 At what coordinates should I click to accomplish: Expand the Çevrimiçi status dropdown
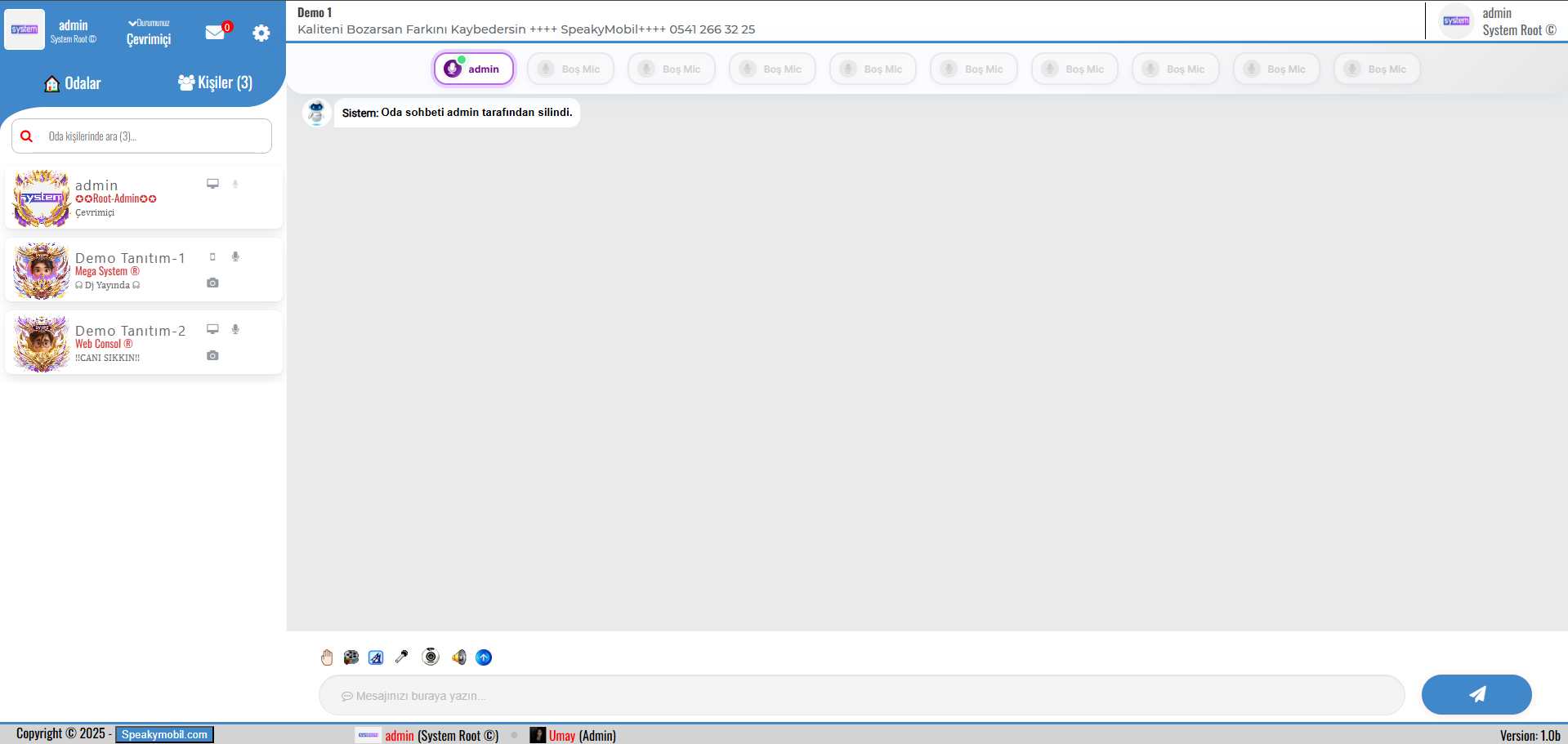149,33
